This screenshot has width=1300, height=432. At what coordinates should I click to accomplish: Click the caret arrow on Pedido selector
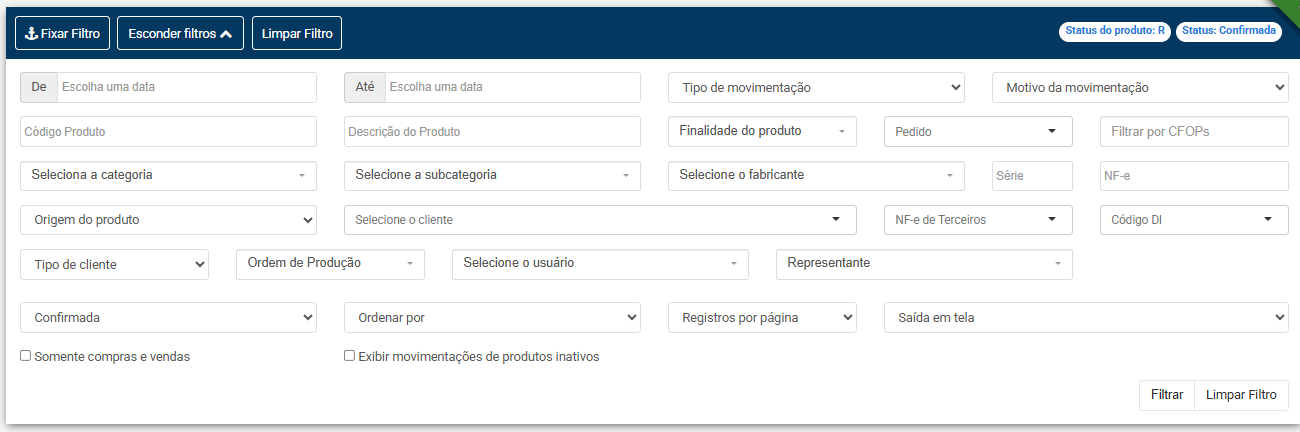(x=1052, y=131)
